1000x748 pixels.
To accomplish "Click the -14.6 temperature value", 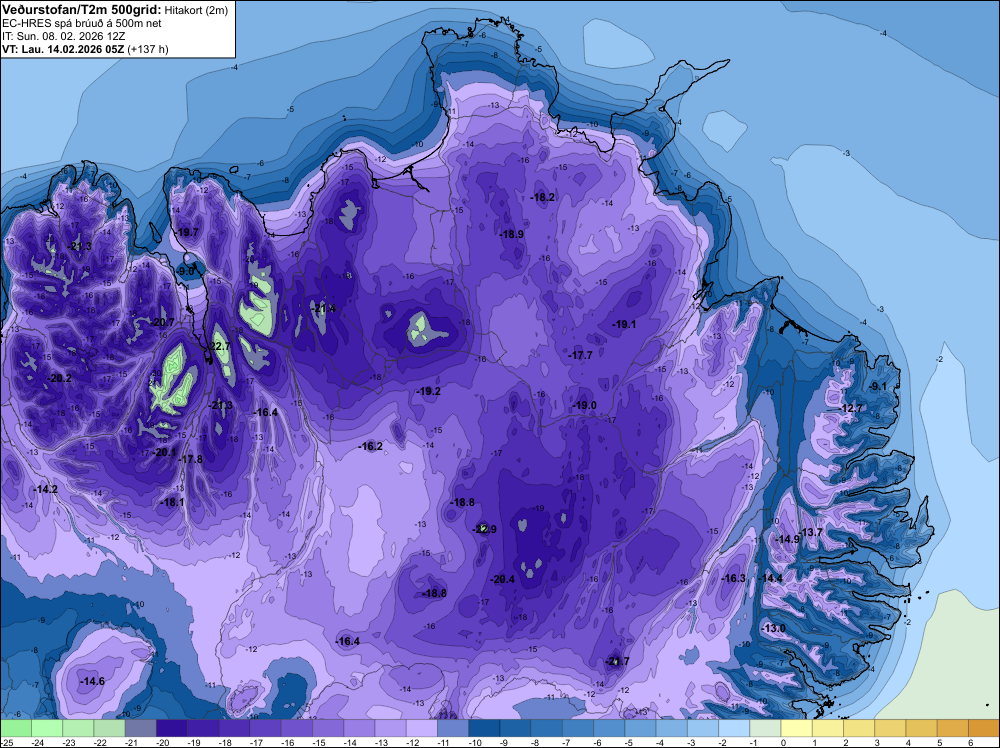I will (x=92, y=681).
